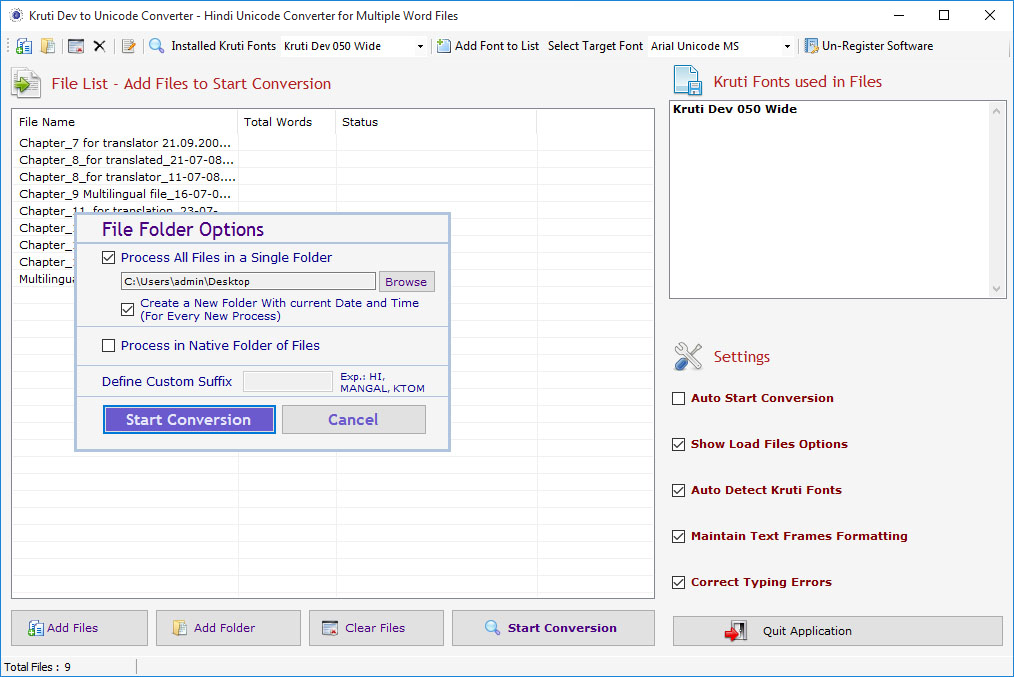Toggle Create a New Folder With current Date
This screenshot has width=1014, height=677.
(x=127, y=309)
